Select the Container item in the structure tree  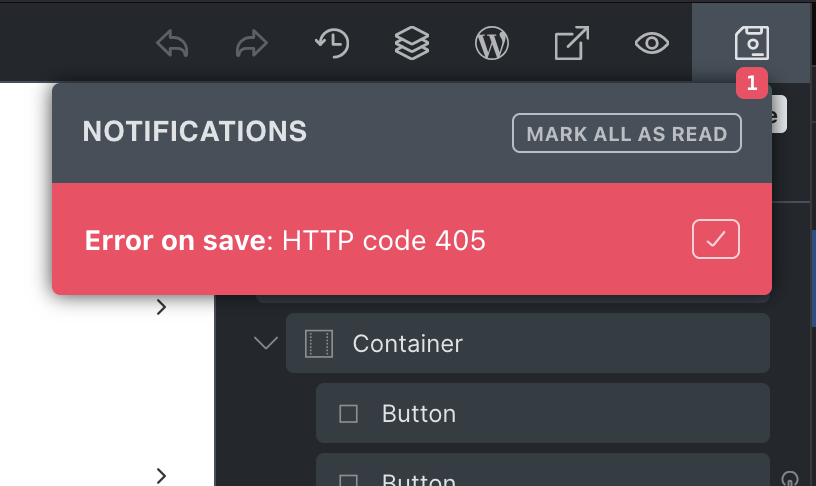point(528,343)
